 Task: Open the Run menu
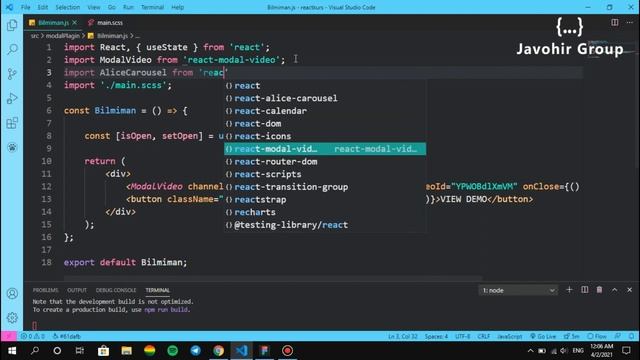tap(128, 7)
